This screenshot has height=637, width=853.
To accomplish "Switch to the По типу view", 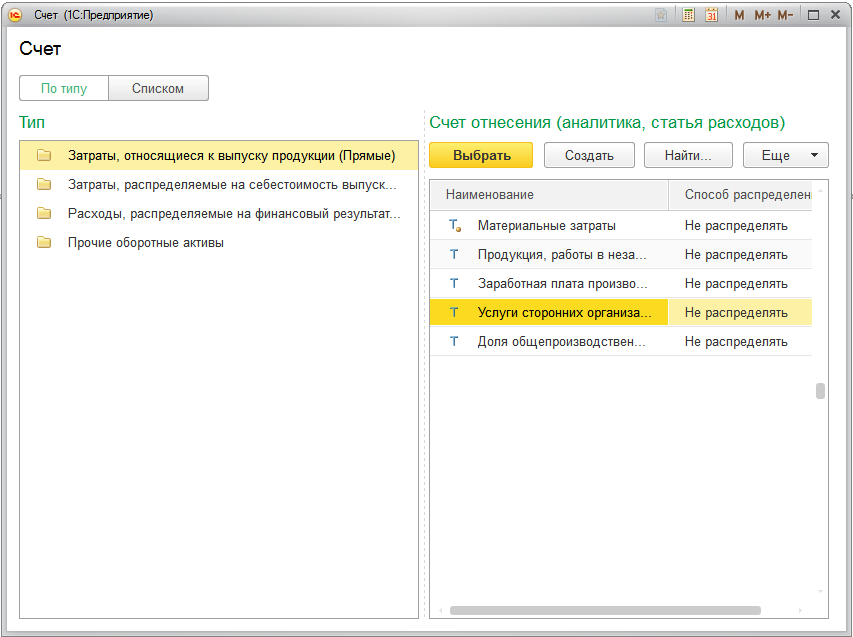I will (x=64, y=88).
